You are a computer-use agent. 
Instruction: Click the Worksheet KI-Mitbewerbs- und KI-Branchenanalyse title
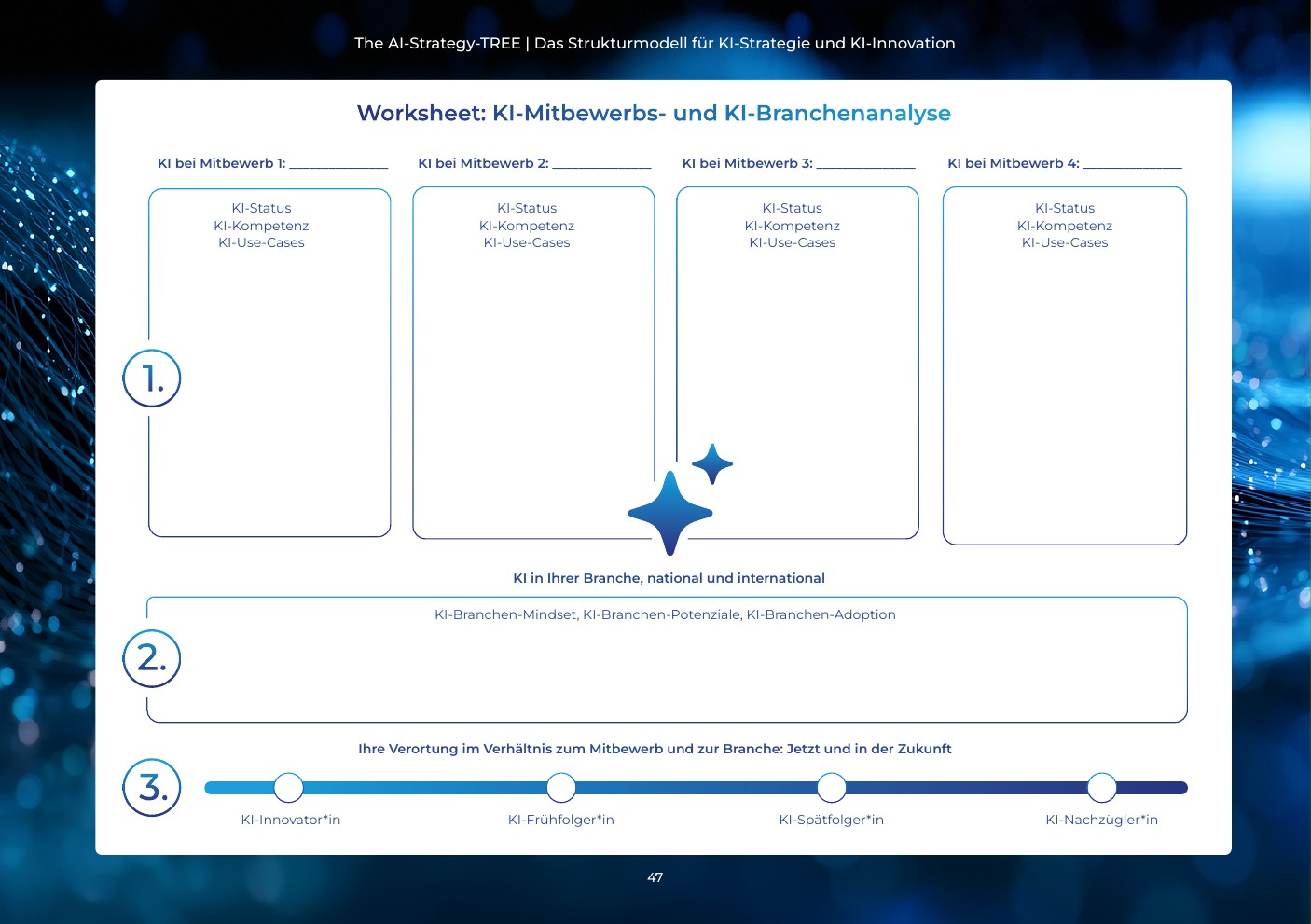click(654, 113)
